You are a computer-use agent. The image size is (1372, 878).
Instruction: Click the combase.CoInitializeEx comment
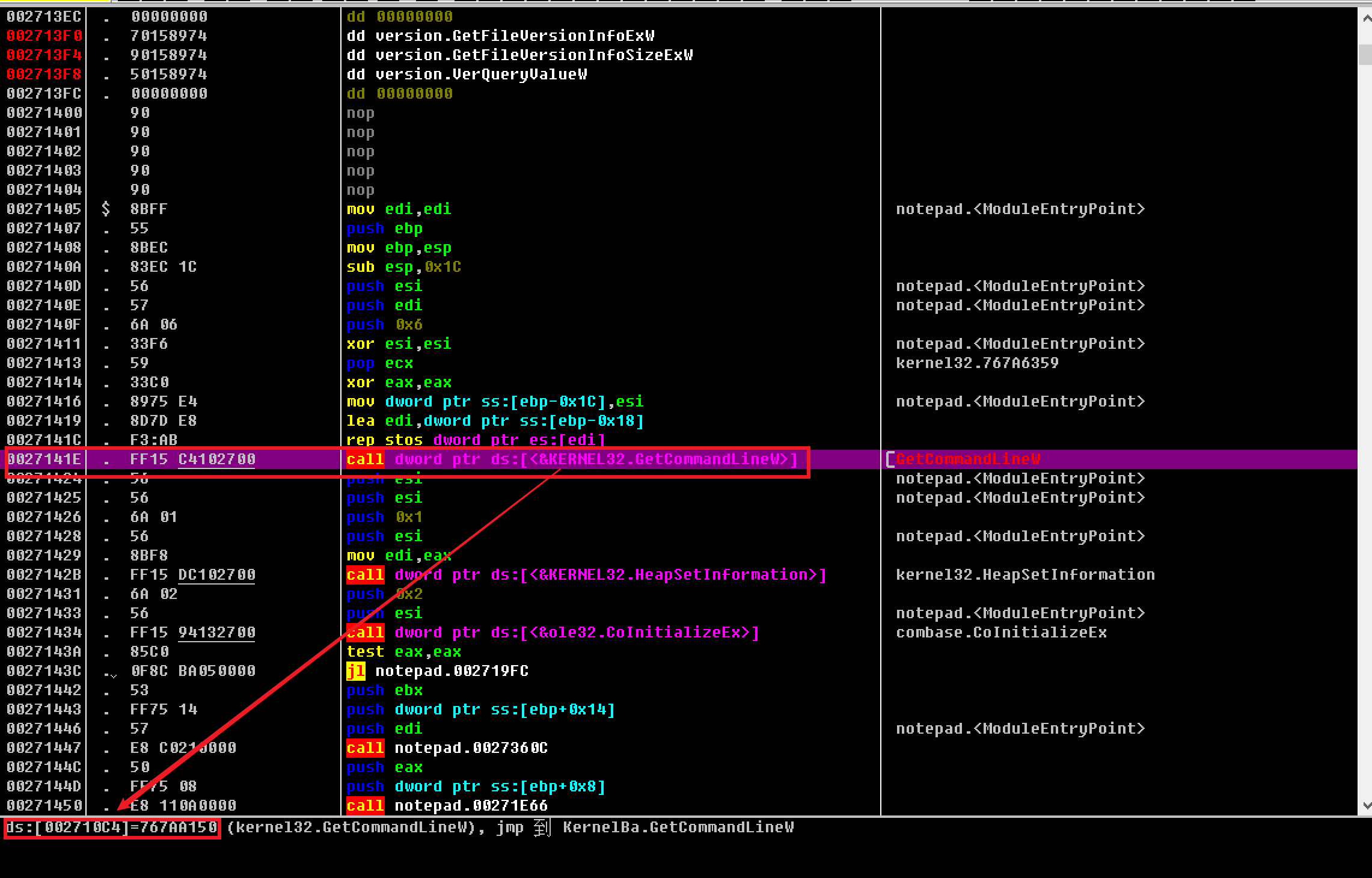click(1001, 633)
